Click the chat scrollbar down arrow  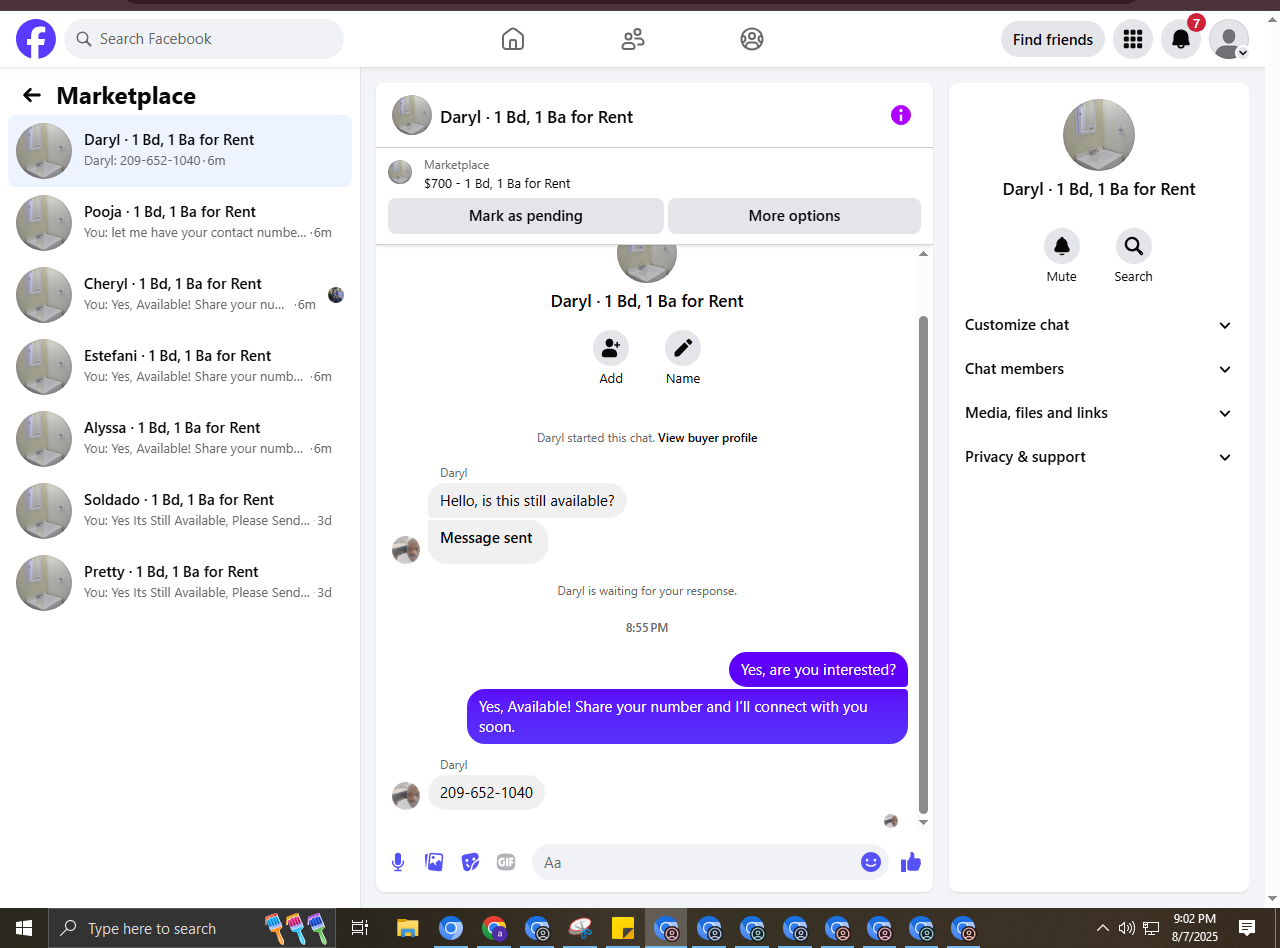pos(924,823)
